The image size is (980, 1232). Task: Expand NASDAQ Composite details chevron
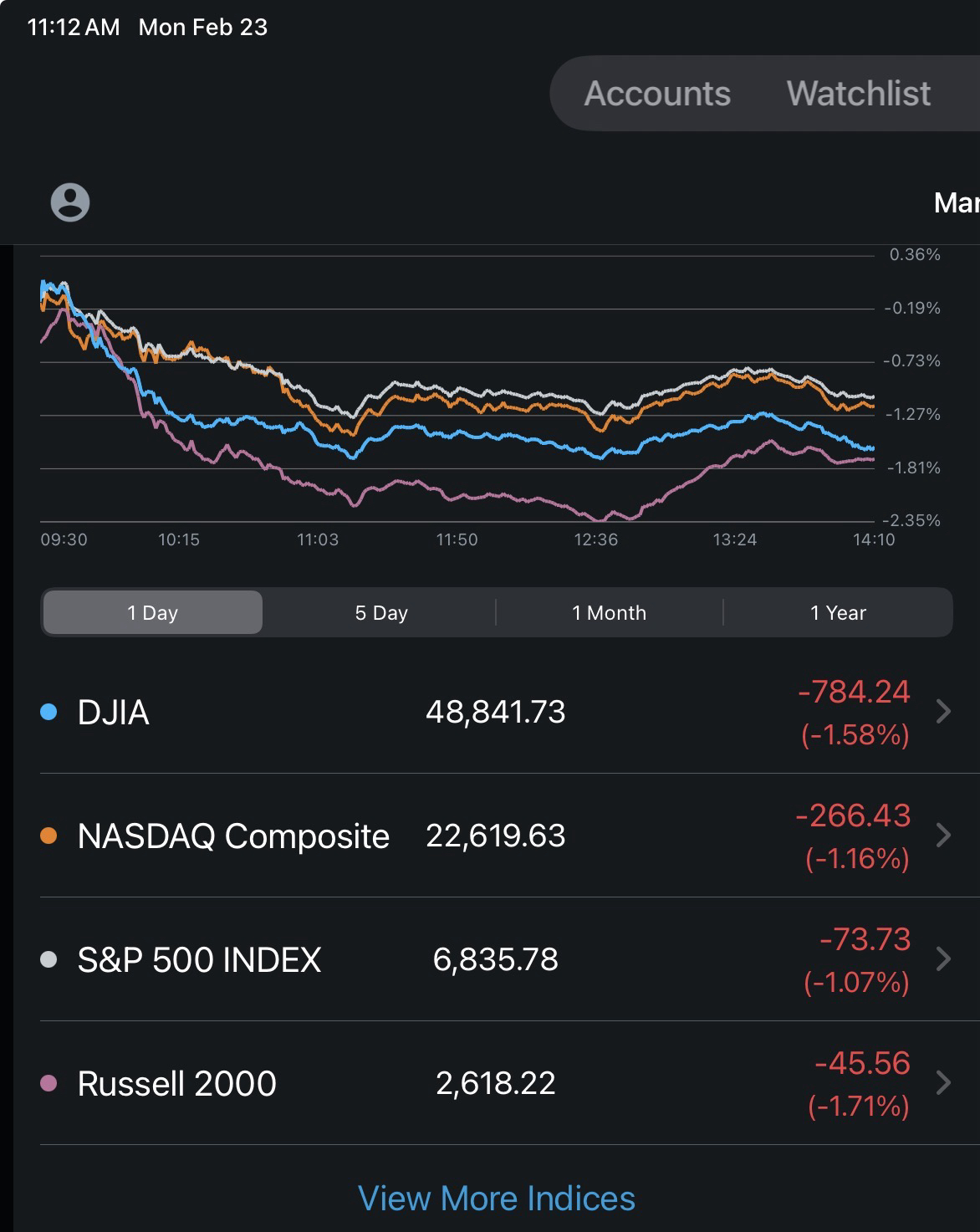coord(943,836)
